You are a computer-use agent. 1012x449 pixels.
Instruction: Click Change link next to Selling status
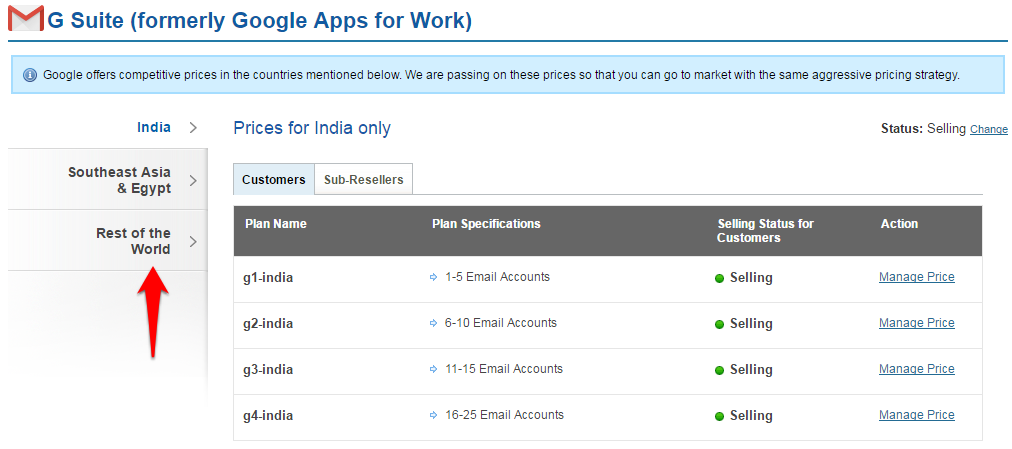(x=988, y=129)
